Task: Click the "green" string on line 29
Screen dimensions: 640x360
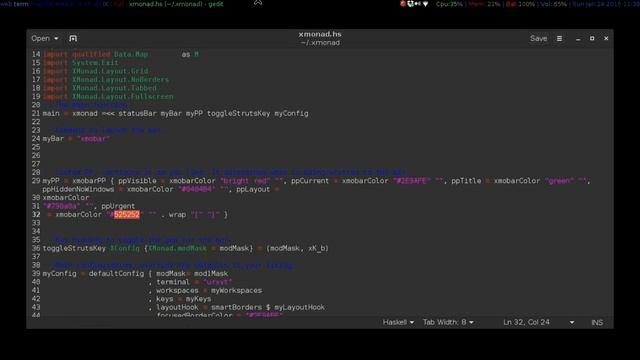Action: click(x=559, y=181)
